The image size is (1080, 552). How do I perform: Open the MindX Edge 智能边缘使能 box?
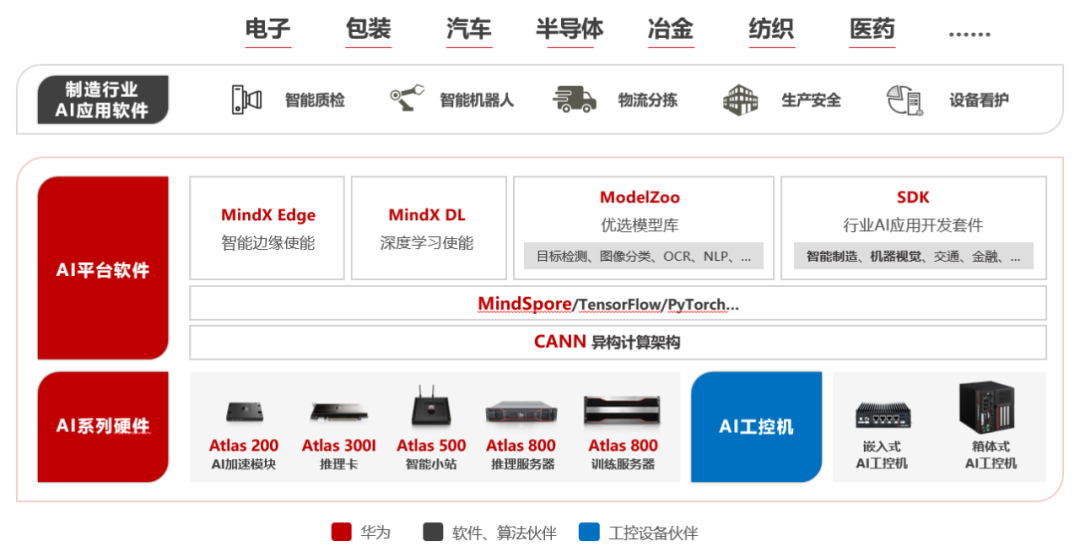point(267,228)
